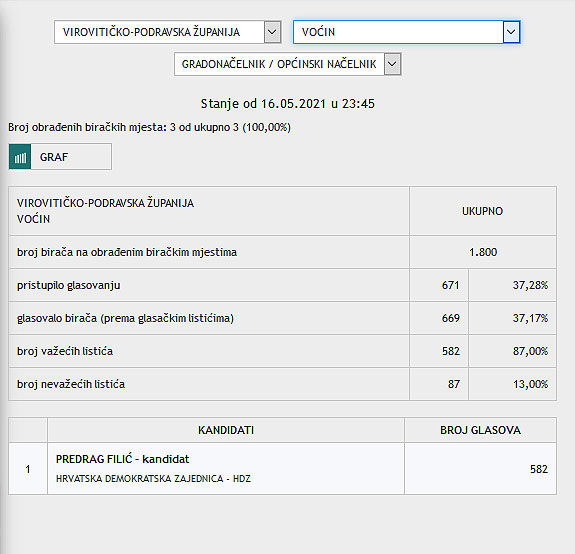Image resolution: width=575 pixels, height=554 pixels.
Task: Expand the Gradonačelnik / Općinski načelnik dropdown arrow
Action: (x=392, y=64)
